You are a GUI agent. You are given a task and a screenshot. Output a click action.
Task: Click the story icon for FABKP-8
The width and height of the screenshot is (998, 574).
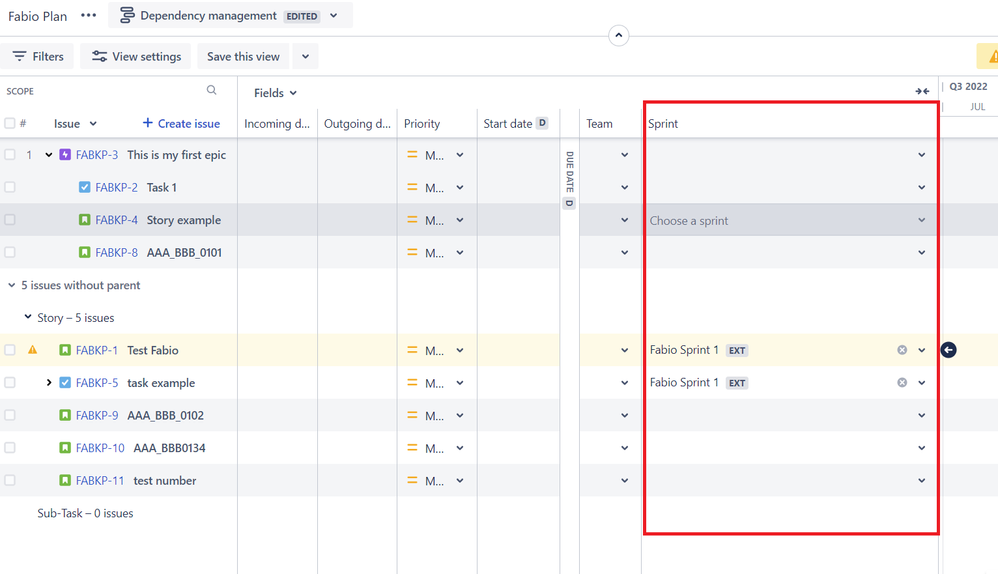click(x=85, y=252)
